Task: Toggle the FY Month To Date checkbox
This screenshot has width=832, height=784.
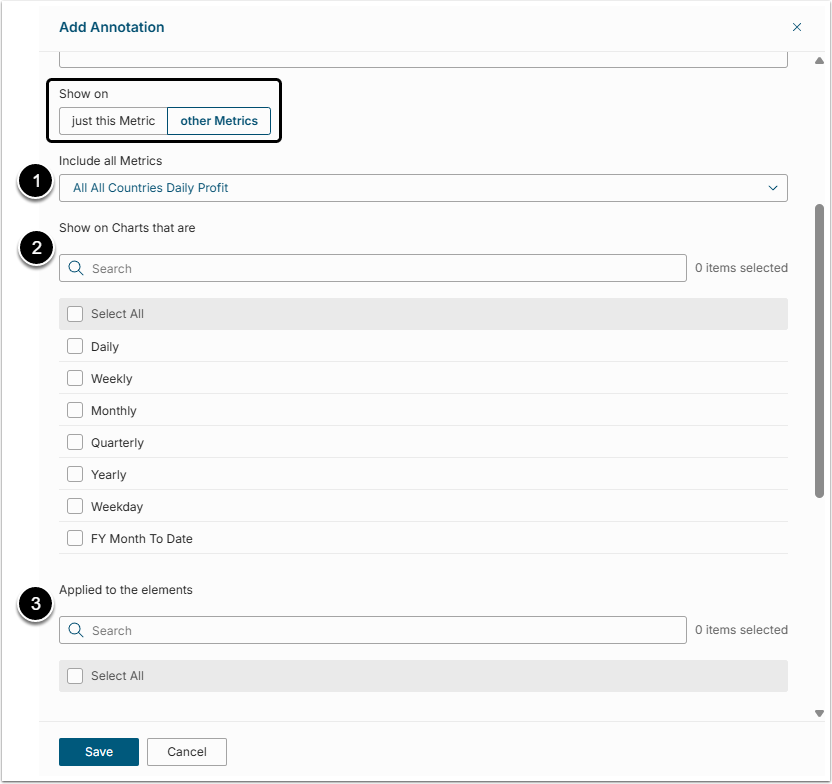Action: click(75, 539)
